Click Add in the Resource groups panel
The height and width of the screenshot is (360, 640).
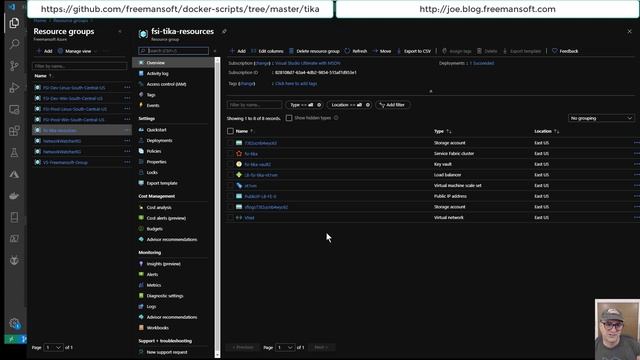click(x=44, y=51)
